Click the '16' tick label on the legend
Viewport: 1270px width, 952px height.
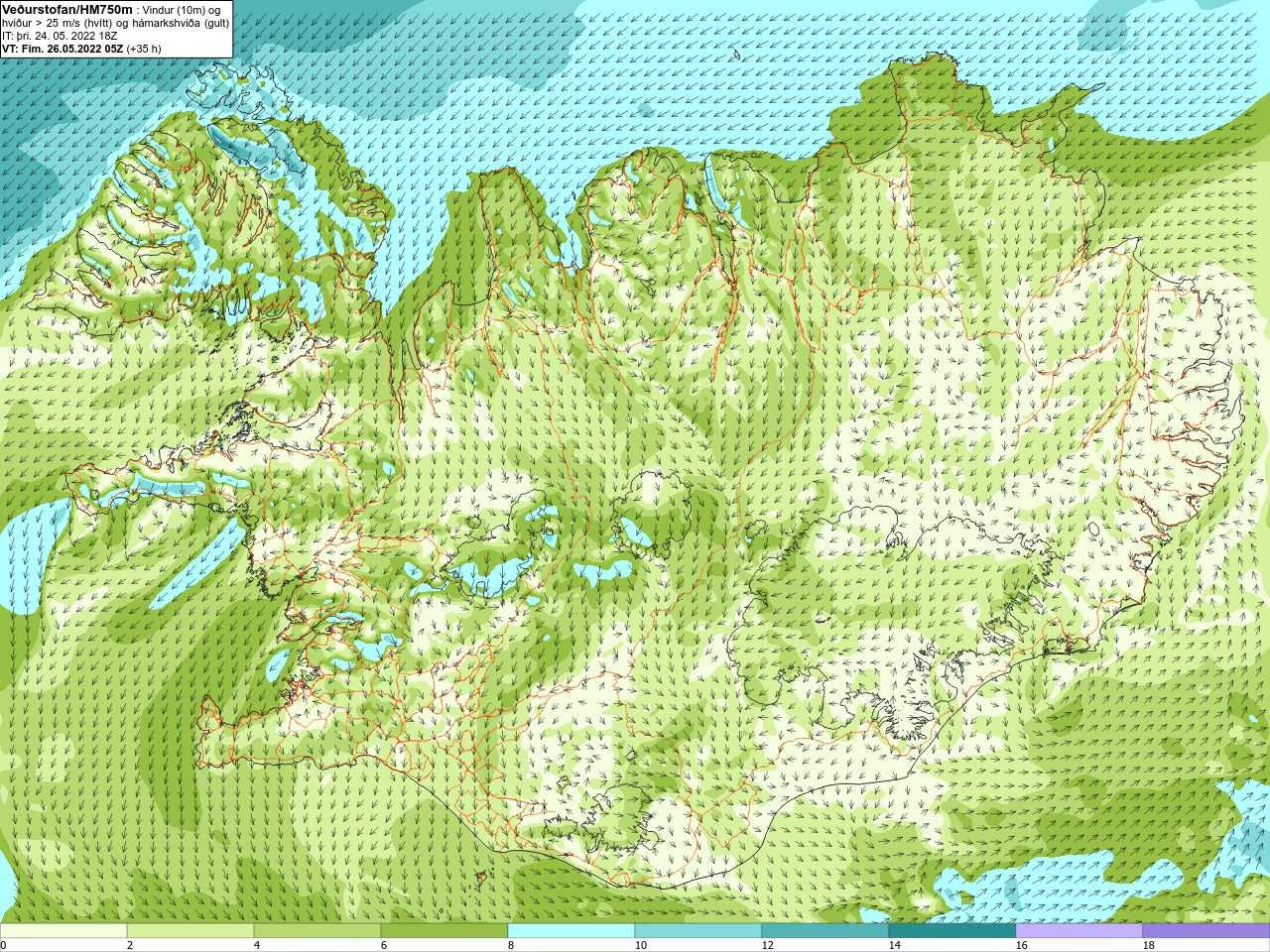(1021, 945)
